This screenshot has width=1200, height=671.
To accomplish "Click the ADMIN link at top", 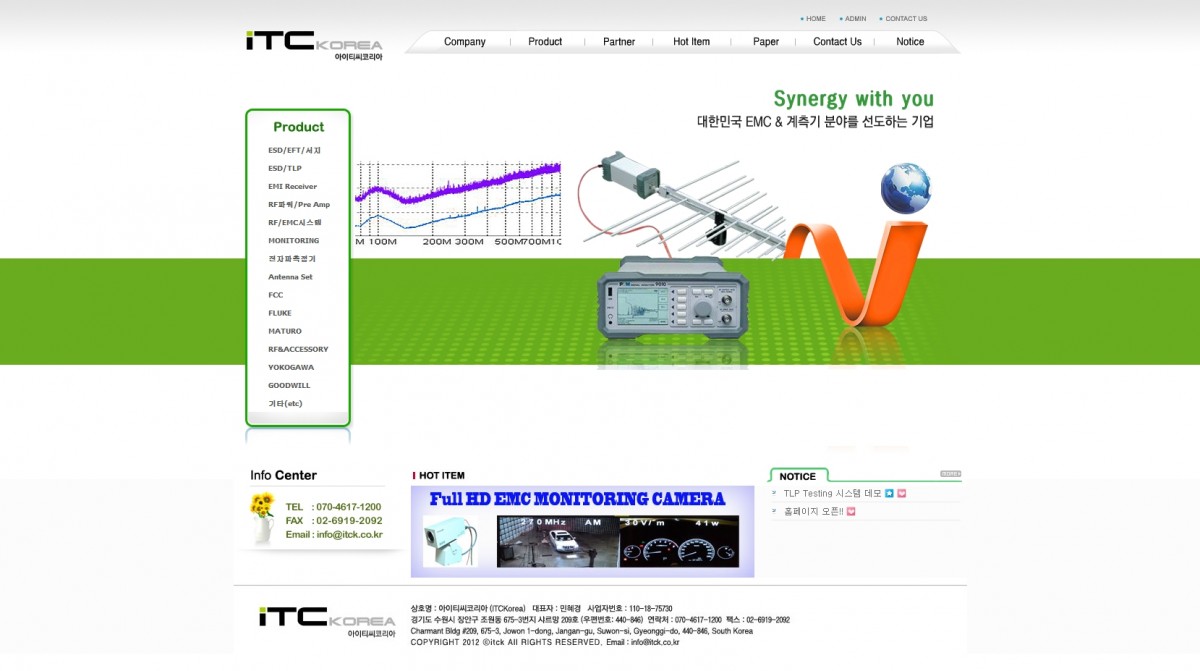I will (855, 18).
